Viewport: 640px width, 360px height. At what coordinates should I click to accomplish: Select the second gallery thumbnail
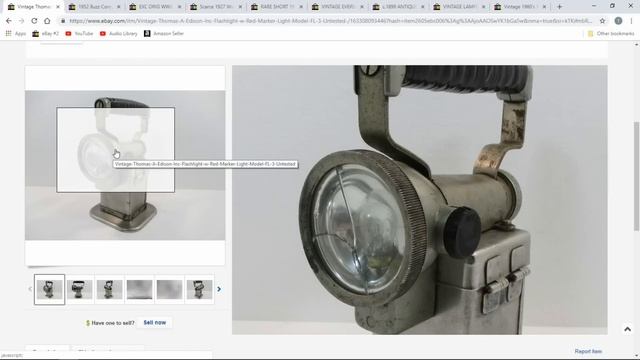tap(80, 289)
